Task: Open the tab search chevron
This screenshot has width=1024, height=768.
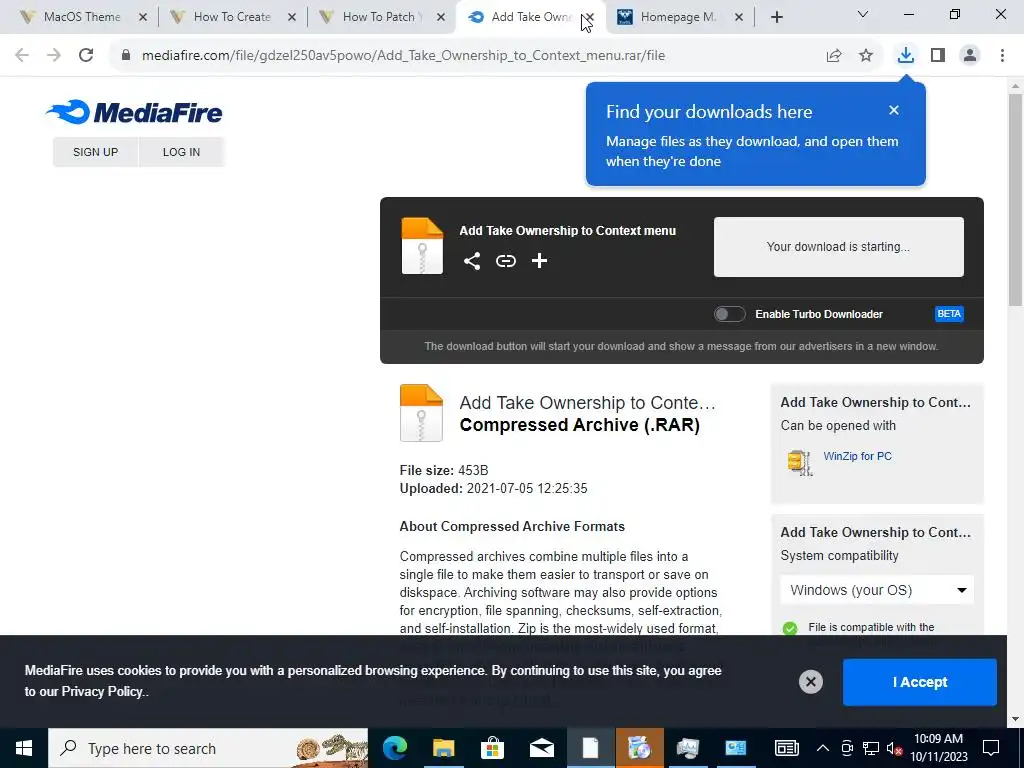Action: coord(863,14)
